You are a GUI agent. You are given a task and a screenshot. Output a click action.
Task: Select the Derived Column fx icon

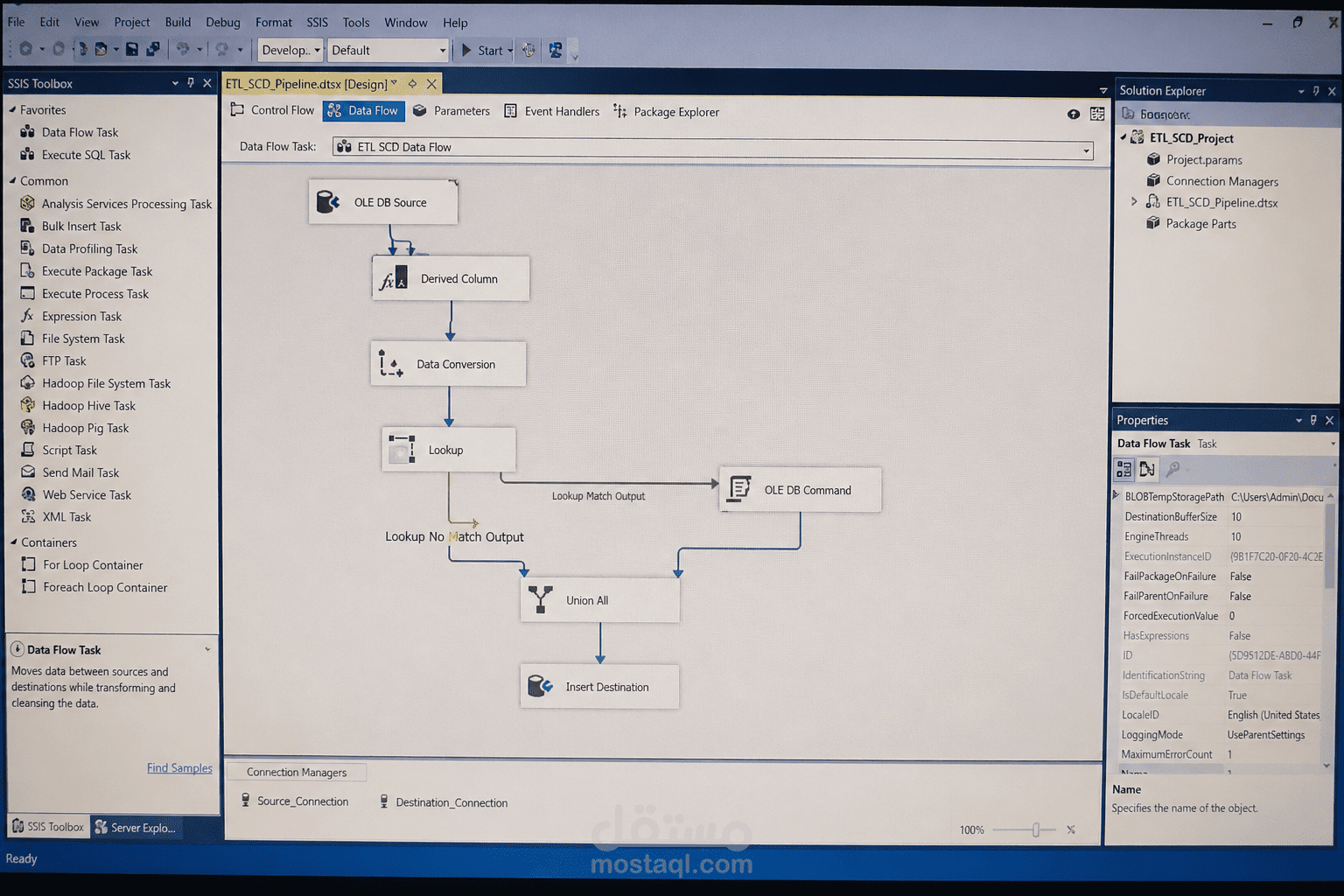pyautogui.click(x=392, y=278)
